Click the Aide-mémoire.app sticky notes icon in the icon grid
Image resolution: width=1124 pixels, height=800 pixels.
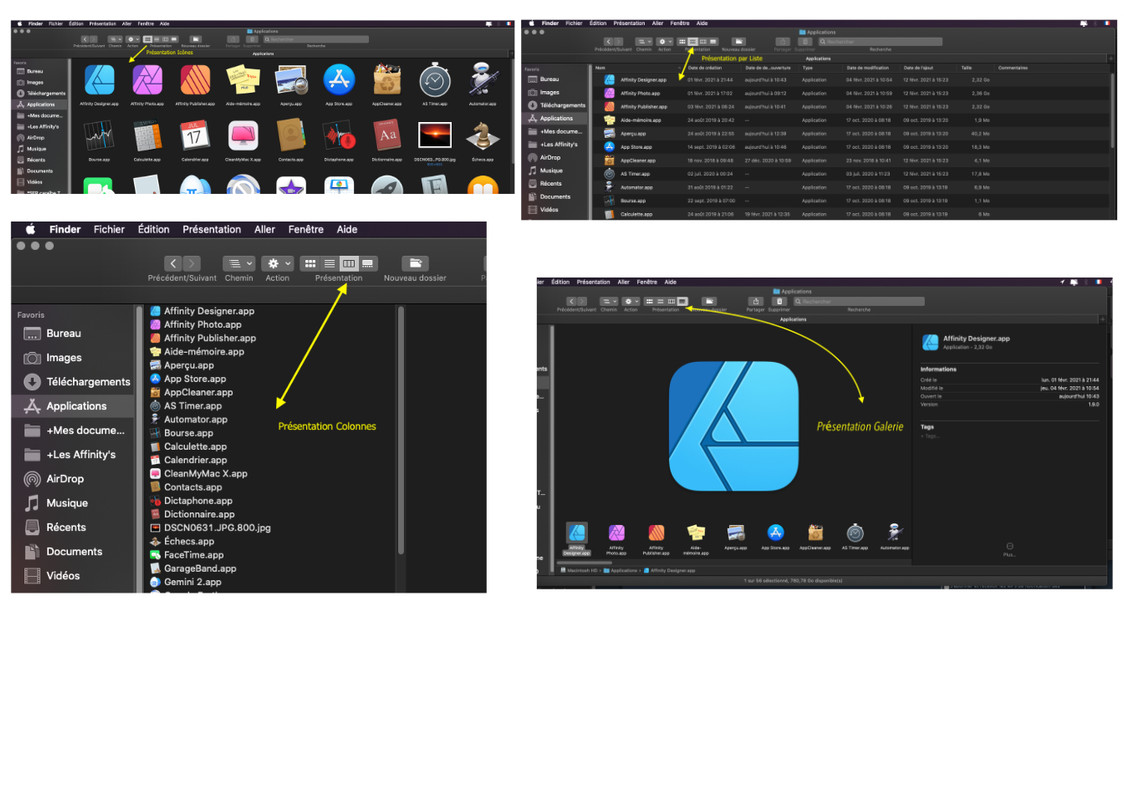point(243,79)
